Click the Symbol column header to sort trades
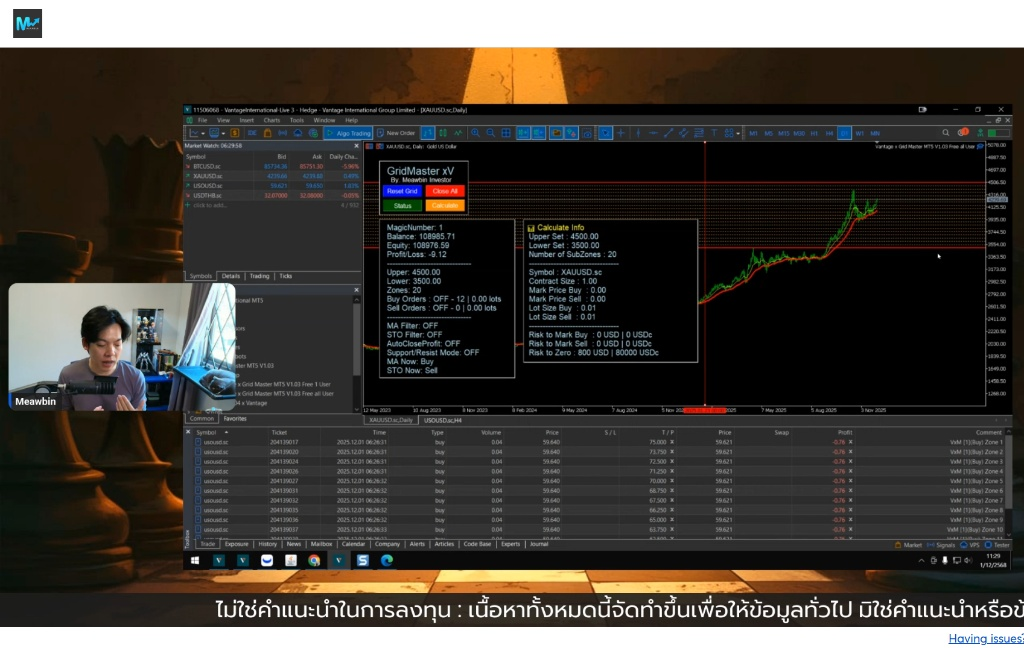Image resolution: width=1024 pixels, height=648 pixels. click(206, 432)
